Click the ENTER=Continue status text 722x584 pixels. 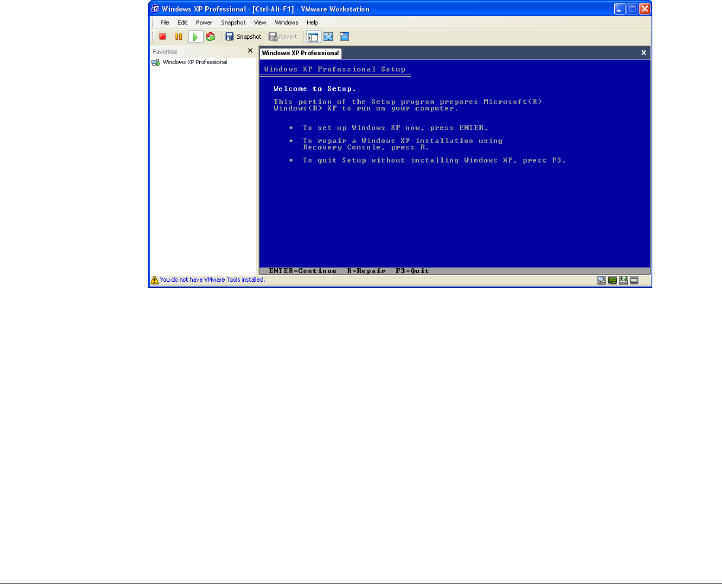click(303, 271)
